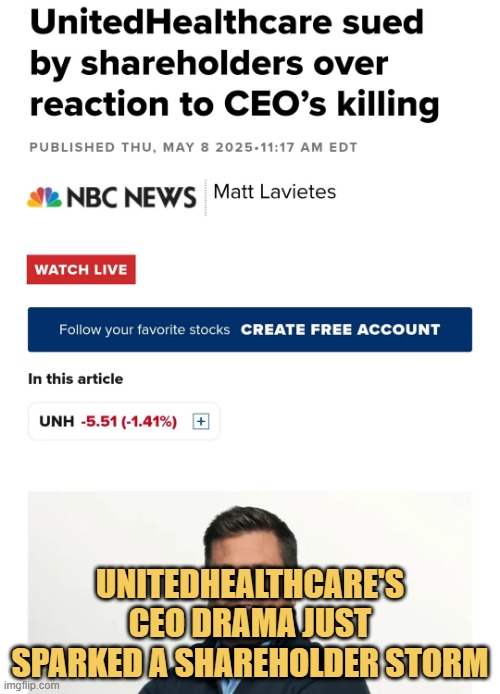
Task: Add UNH to watchlist with plus icon
Action: coord(201,421)
